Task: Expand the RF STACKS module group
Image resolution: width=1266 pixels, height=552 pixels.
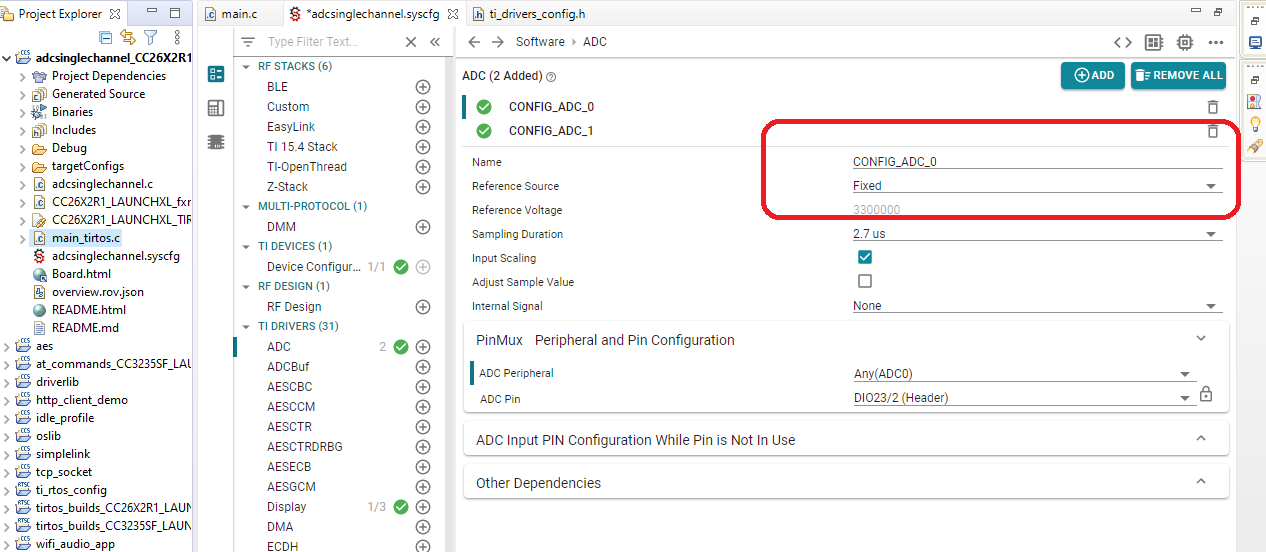Action: [x=247, y=66]
